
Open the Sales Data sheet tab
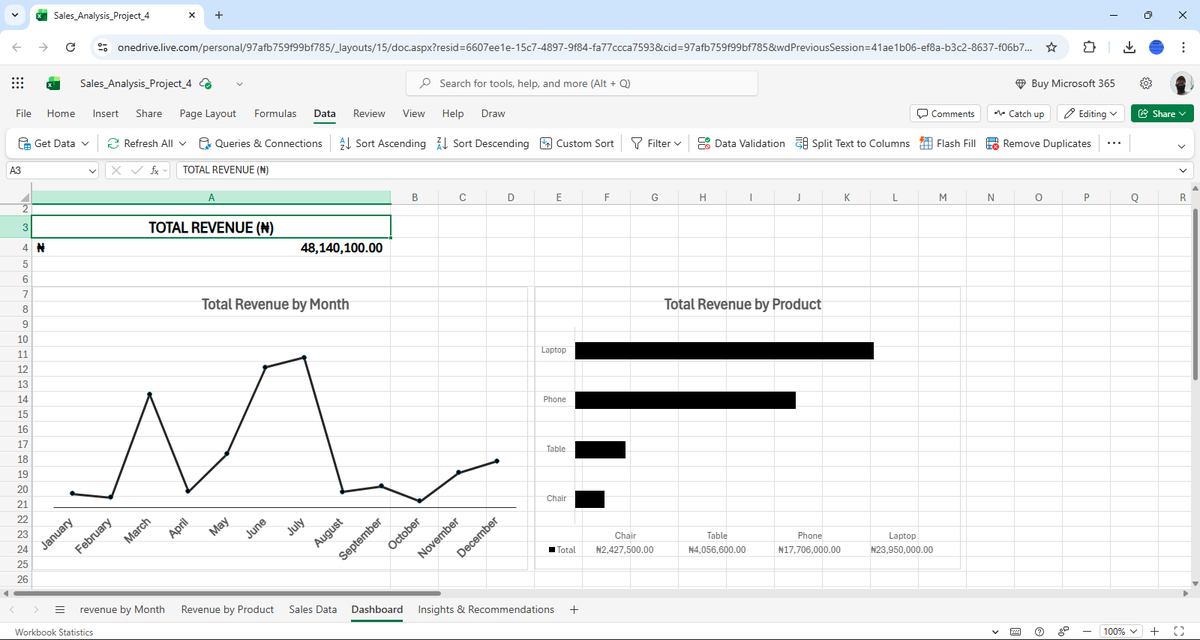point(312,609)
